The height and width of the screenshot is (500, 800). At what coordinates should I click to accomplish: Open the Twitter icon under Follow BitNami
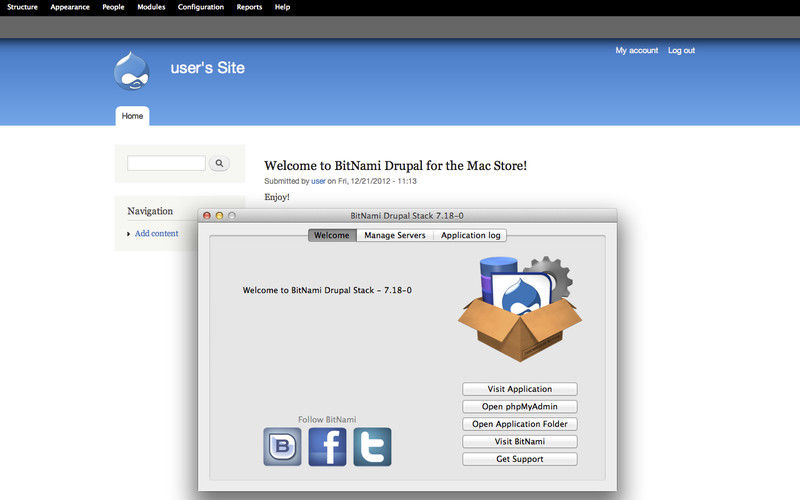(372, 447)
